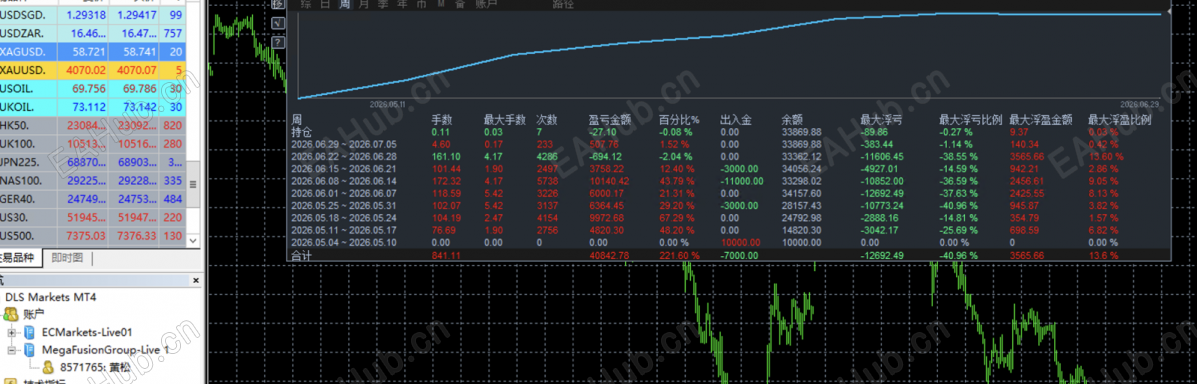The height and width of the screenshot is (384, 1197).
Task: Click the 最大浮亏比例 column header
Action: 969,120
